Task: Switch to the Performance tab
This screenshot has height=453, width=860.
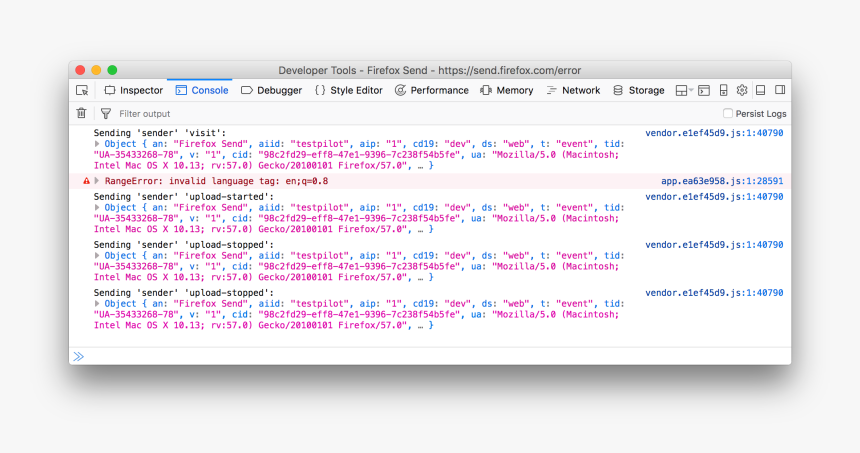Action: (432, 90)
